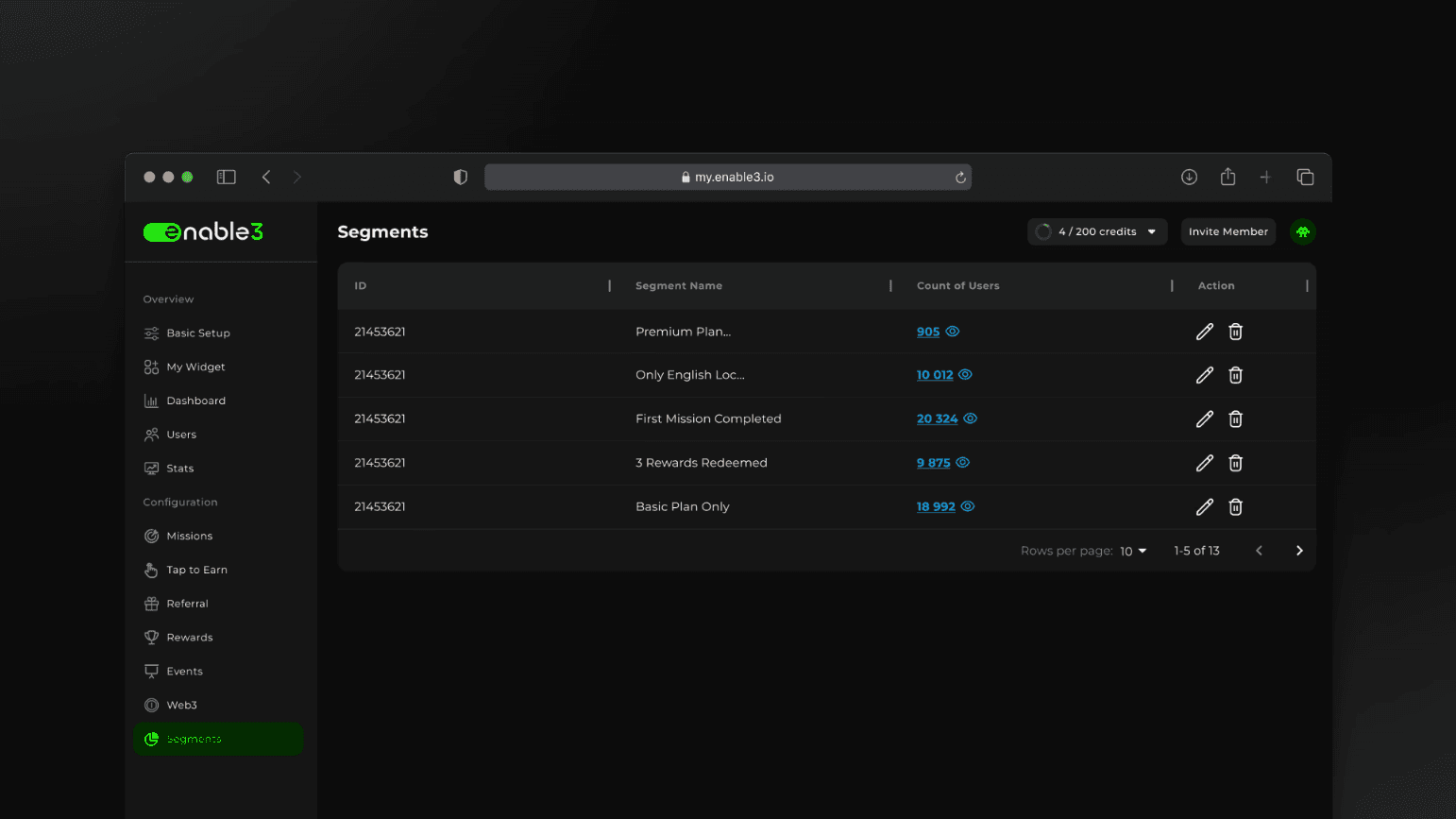Click the browser address bar my.enable3.io

728,177
